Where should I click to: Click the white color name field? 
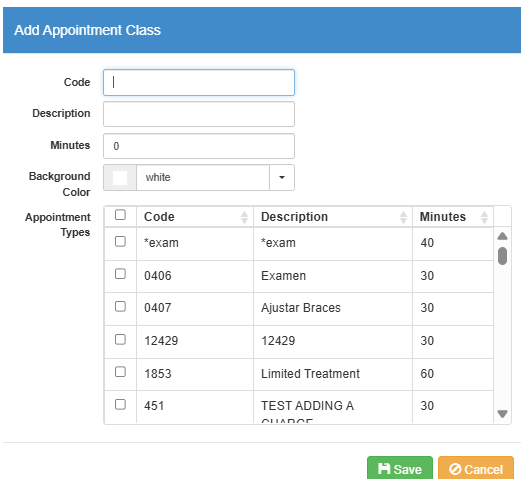[x=203, y=177]
